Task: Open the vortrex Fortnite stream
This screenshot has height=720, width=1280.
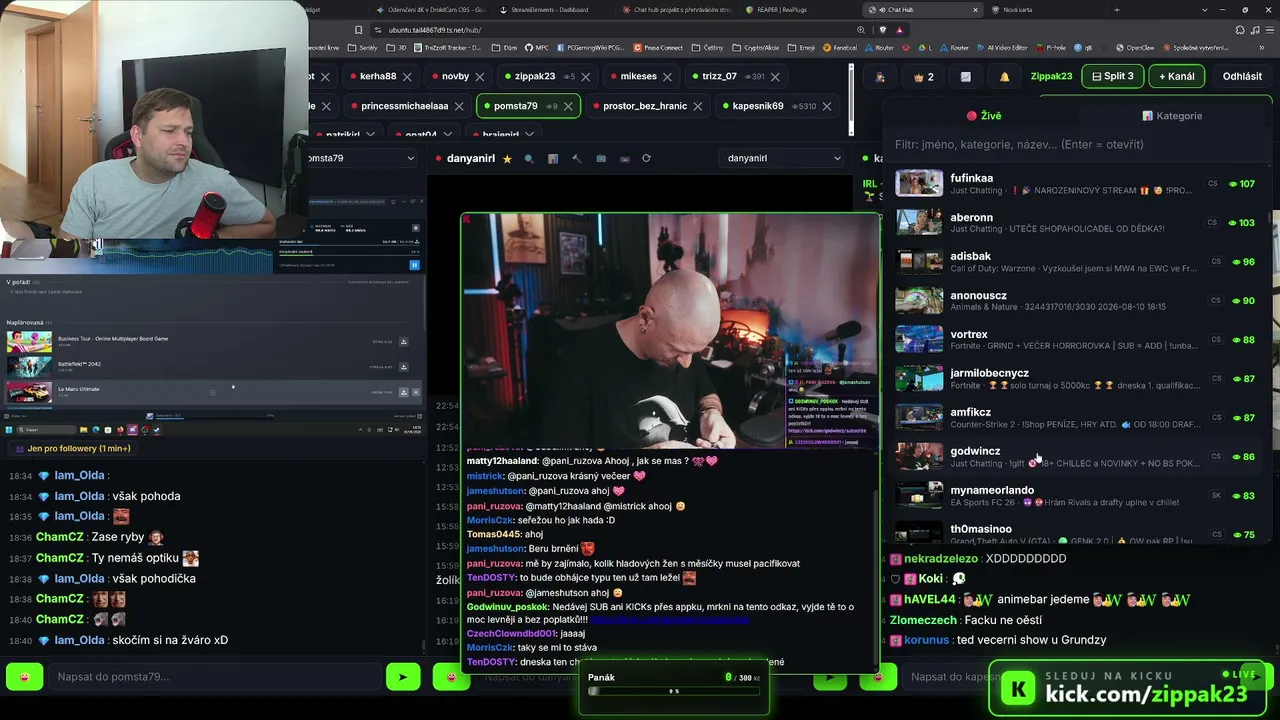Action: click(x=1076, y=340)
